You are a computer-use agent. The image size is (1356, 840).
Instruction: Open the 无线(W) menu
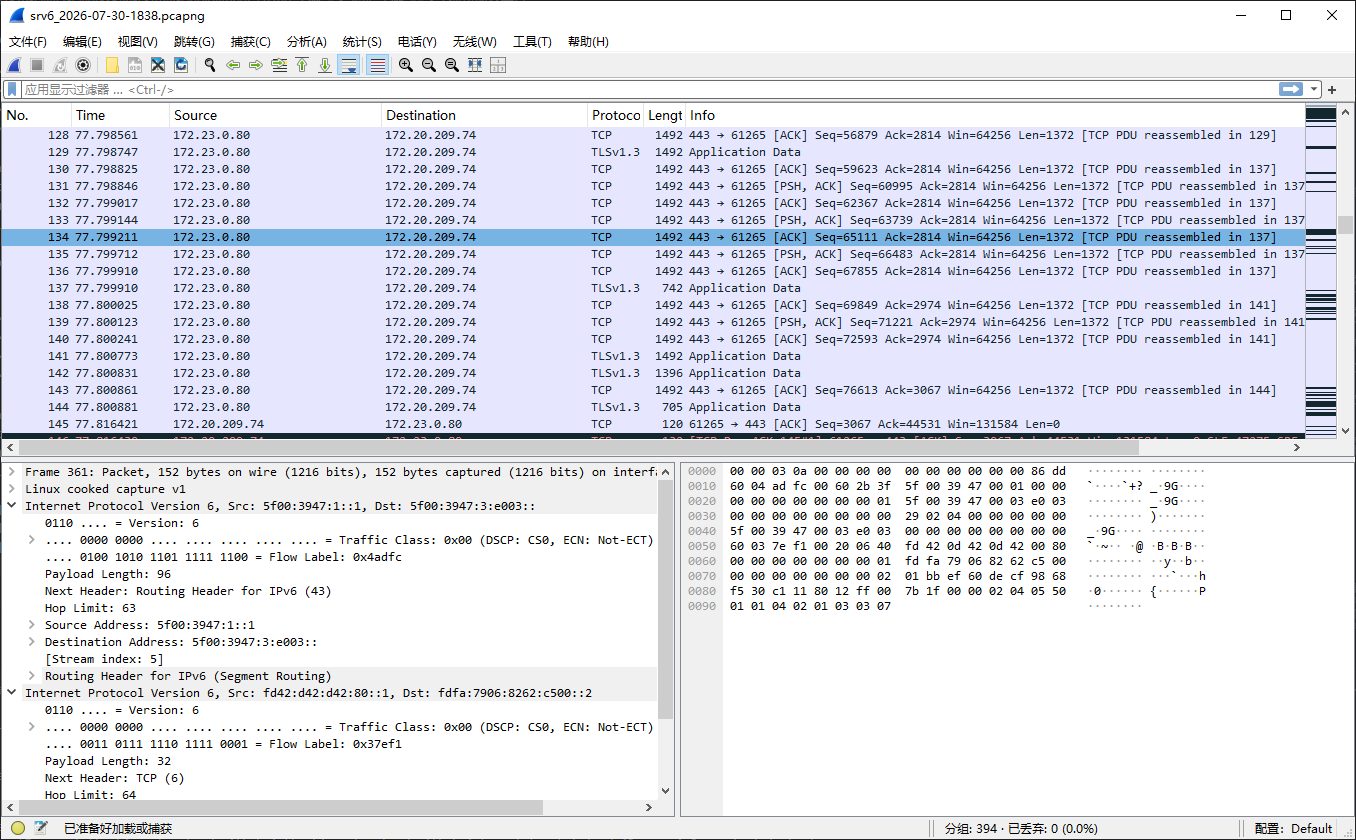tap(475, 42)
